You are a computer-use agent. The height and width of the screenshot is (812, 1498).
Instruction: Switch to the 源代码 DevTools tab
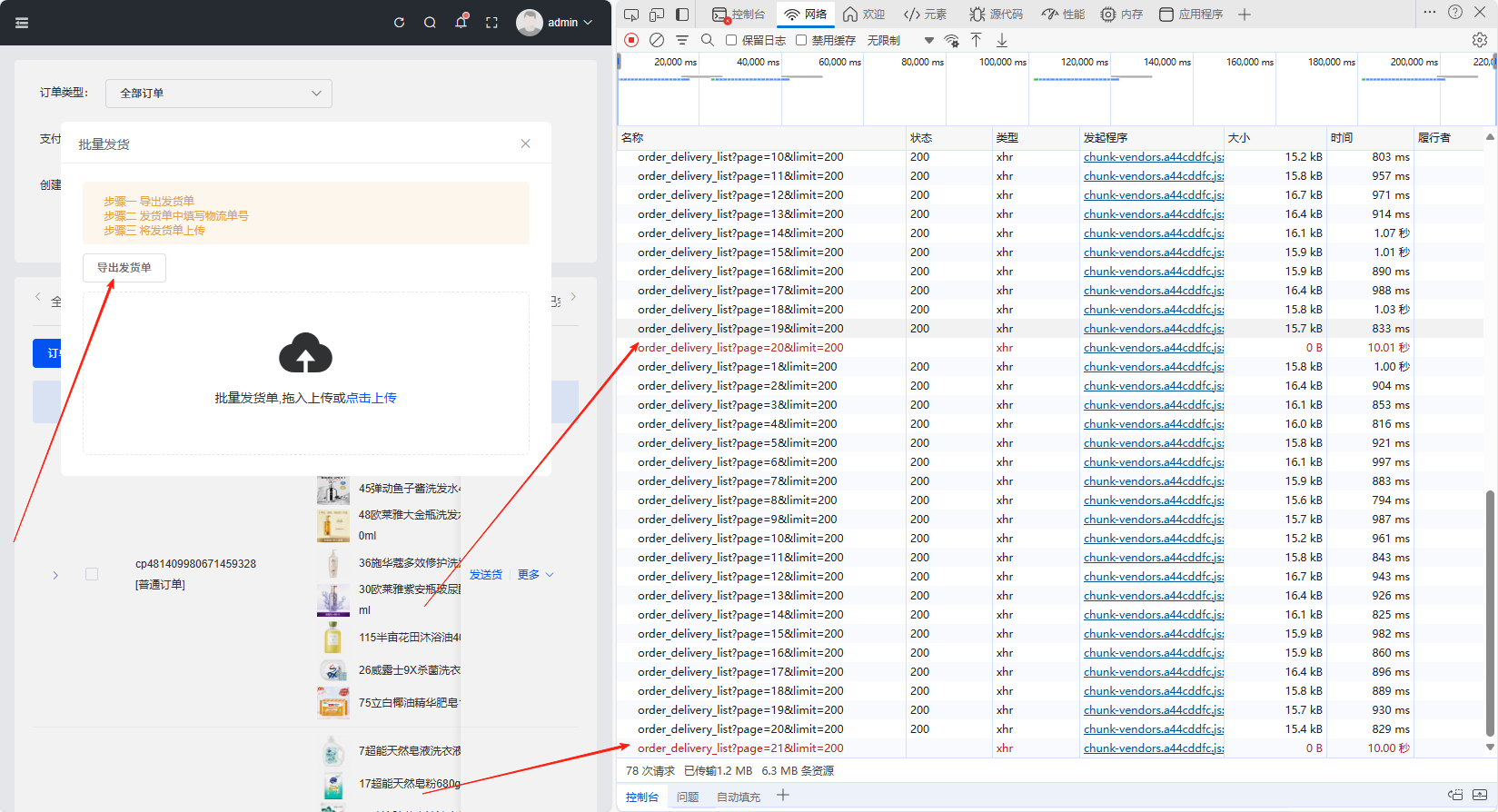[996, 15]
